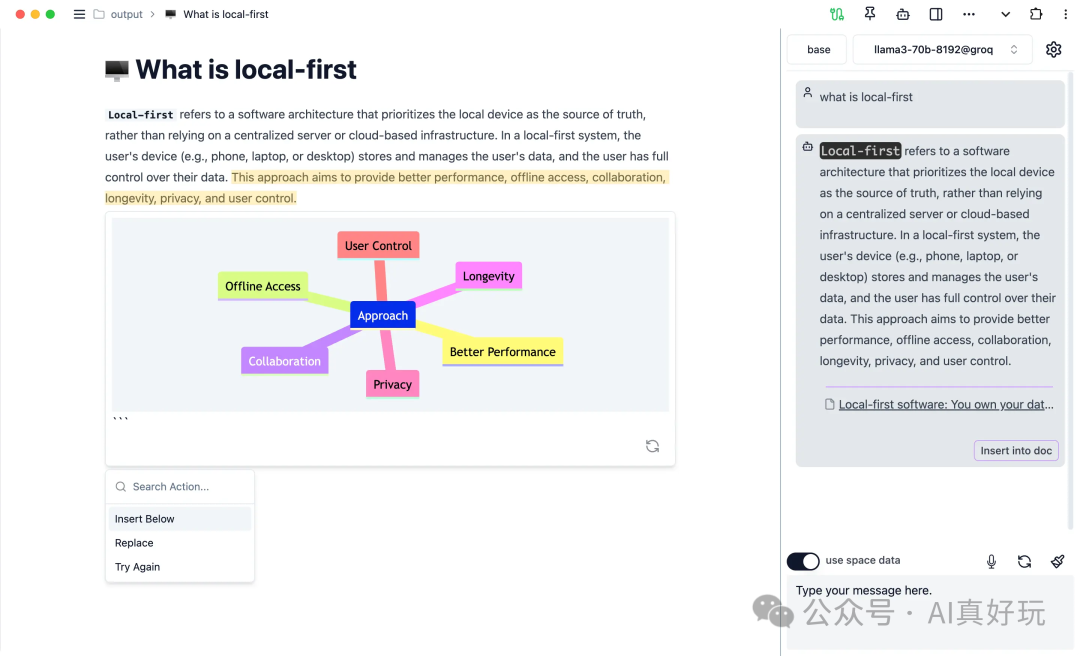Toggle the split panel layout icon

tap(935, 14)
